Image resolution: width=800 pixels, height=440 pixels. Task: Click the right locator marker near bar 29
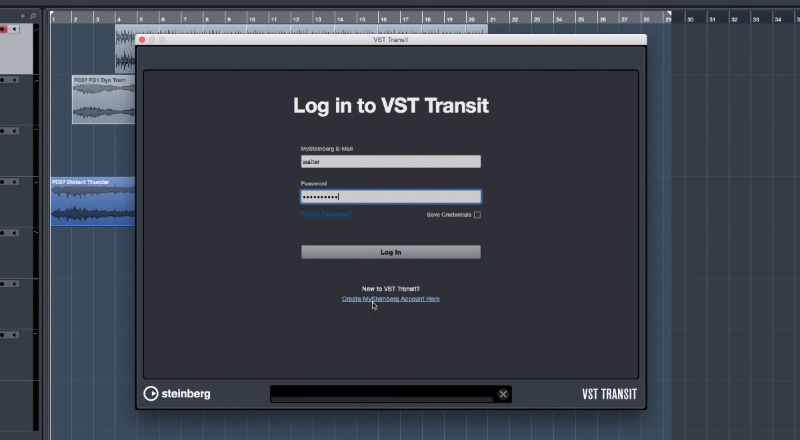click(669, 13)
